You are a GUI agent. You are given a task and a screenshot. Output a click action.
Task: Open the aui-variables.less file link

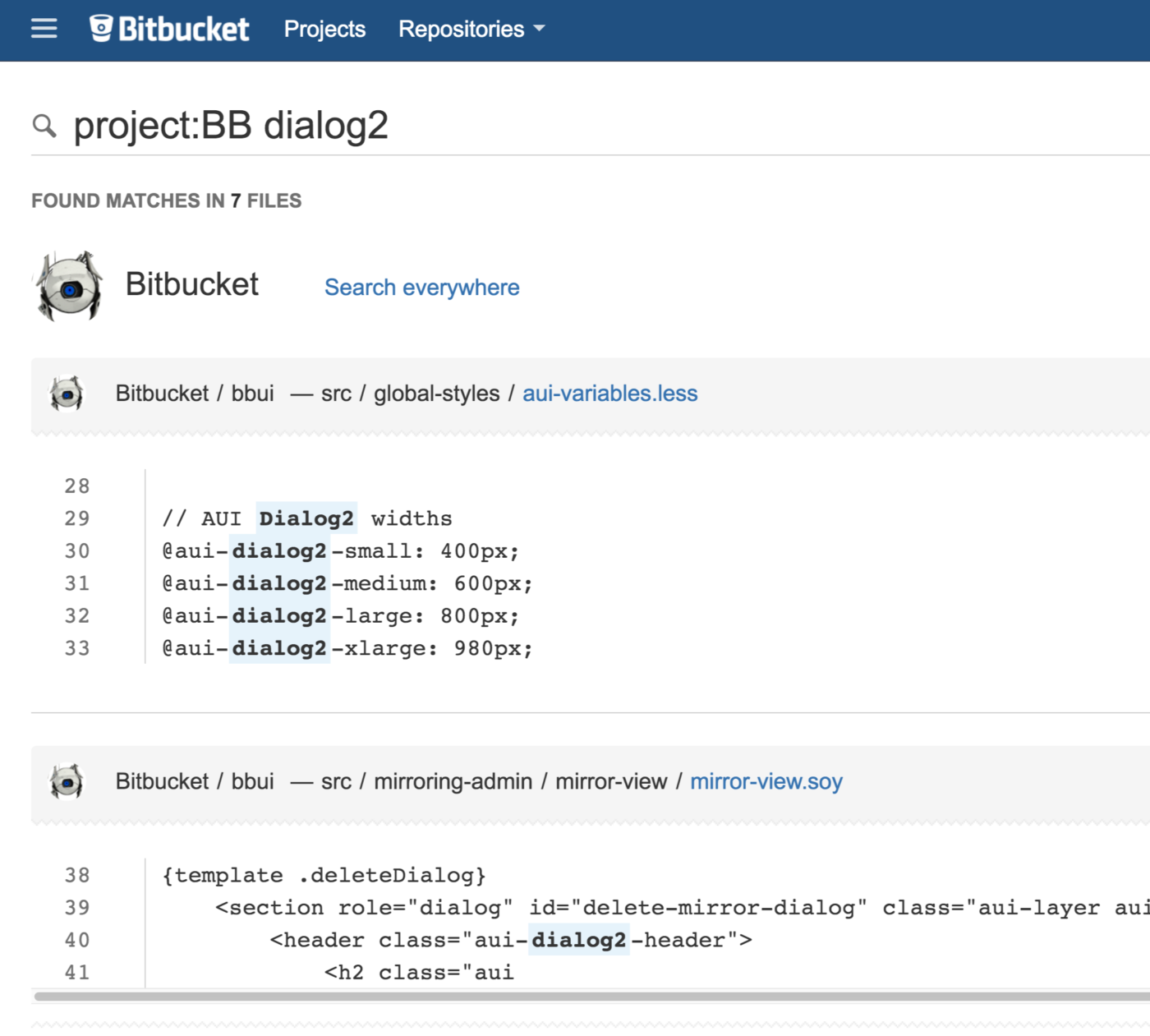[609, 394]
